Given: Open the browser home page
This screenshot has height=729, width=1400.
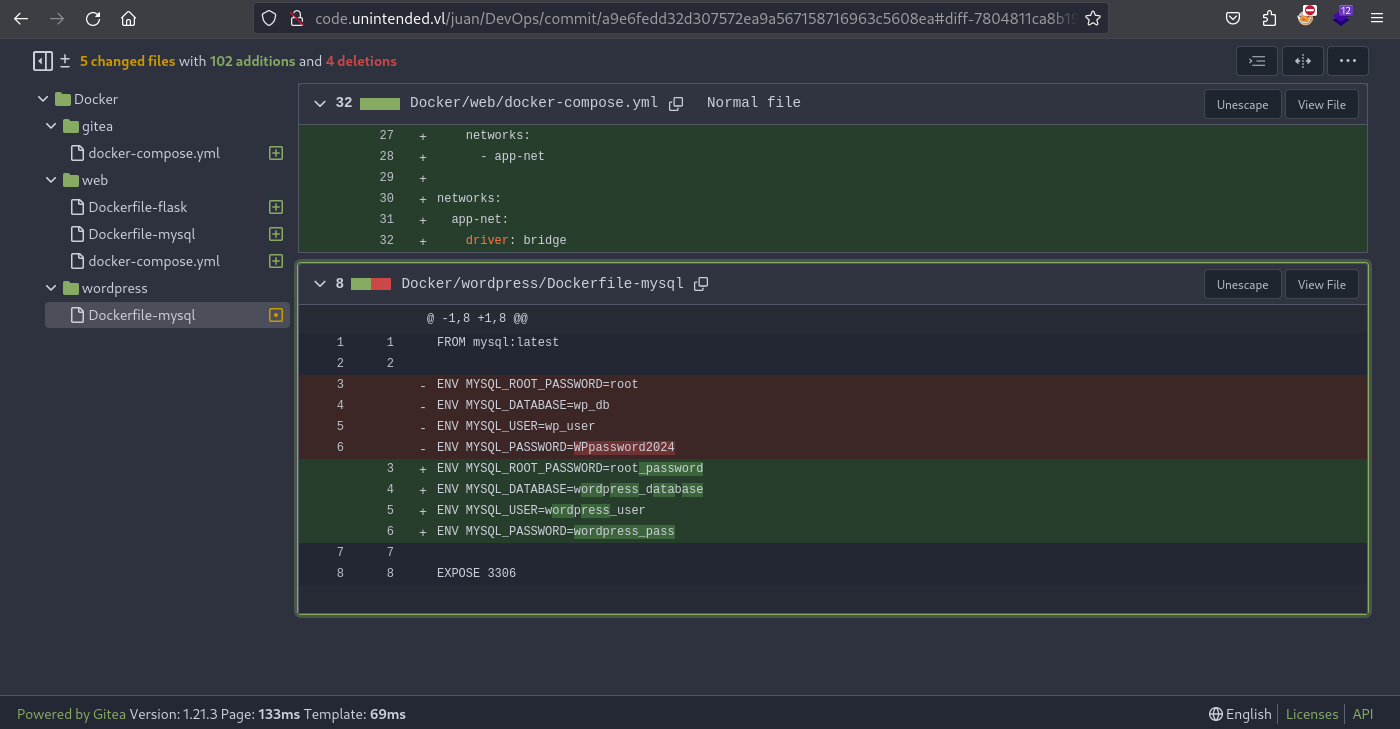Looking at the screenshot, I should point(128,18).
